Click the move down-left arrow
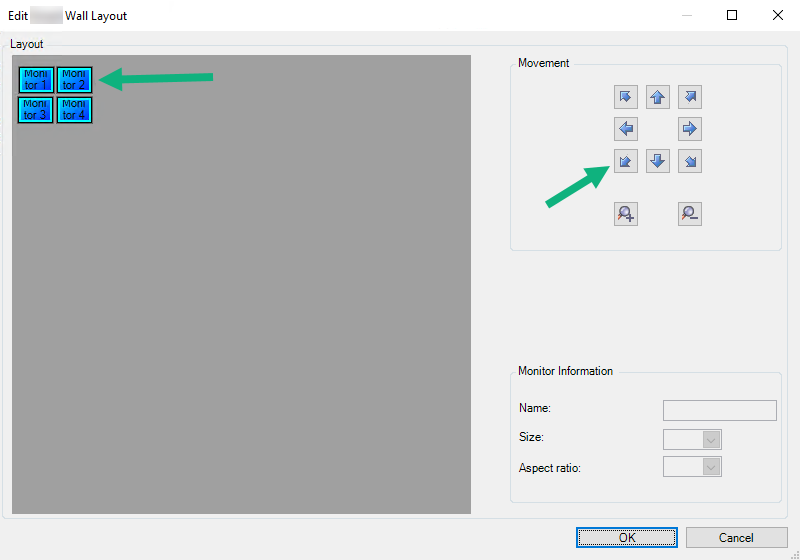 626,161
